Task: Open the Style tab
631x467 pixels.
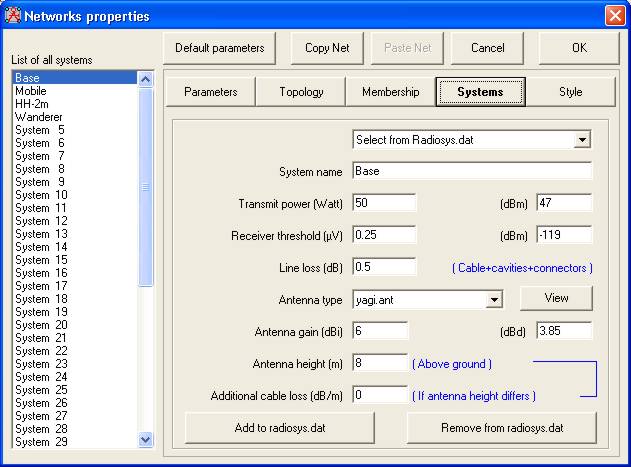Action: [571, 92]
